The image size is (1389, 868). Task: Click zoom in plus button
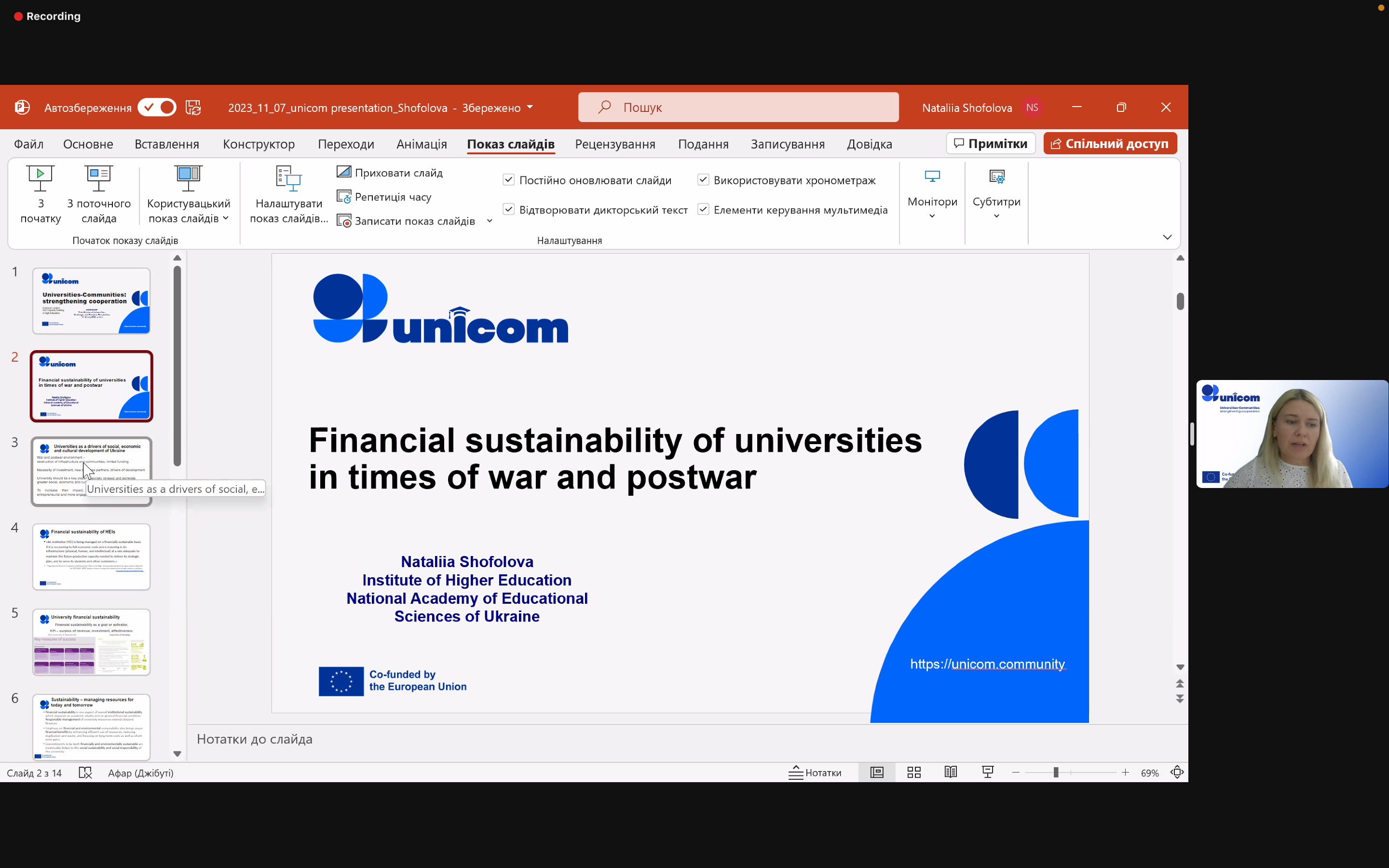pyautogui.click(x=1125, y=773)
